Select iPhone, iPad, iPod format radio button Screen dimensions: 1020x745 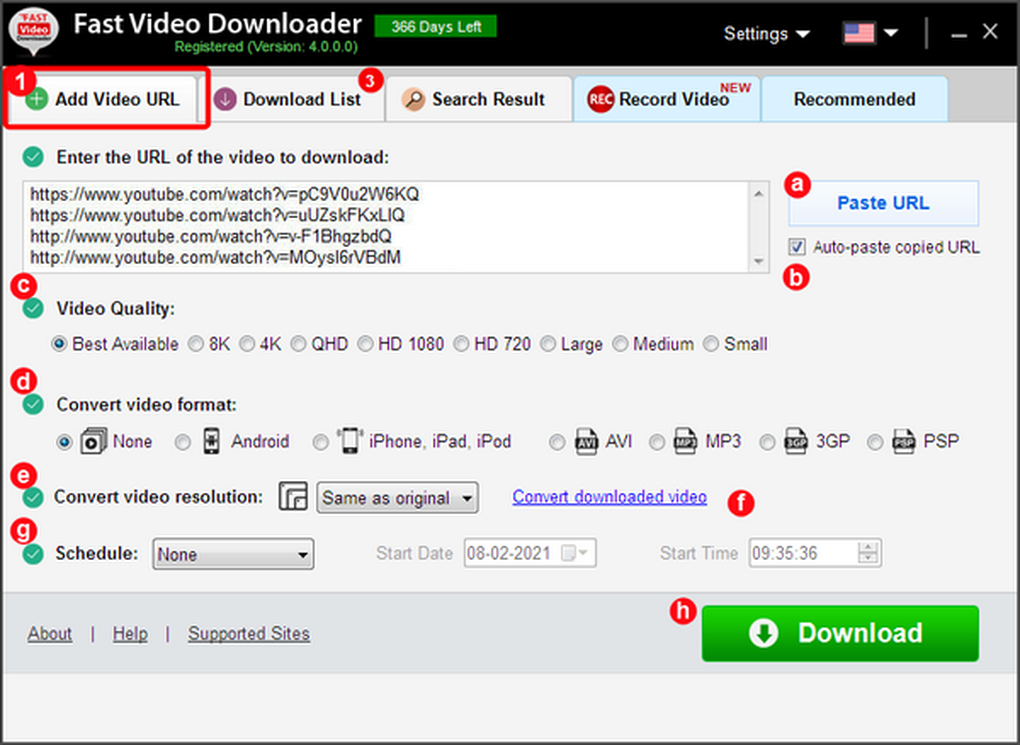click(320, 442)
